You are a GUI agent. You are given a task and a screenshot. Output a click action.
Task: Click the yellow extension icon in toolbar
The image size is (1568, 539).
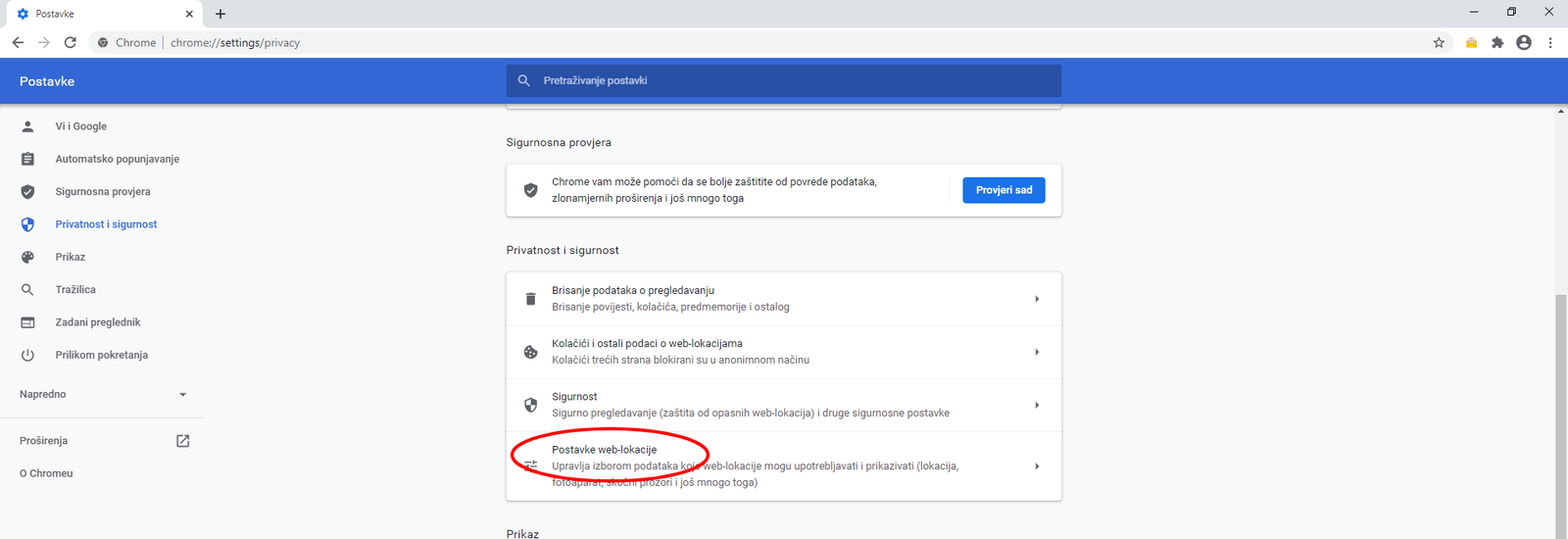click(x=1471, y=42)
